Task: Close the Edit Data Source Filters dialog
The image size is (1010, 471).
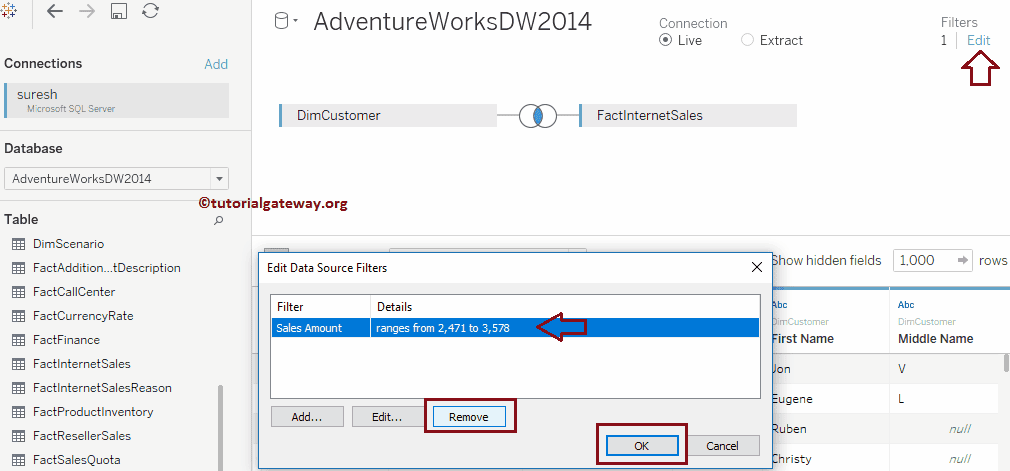Action: pyautogui.click(x=758, y=267)
